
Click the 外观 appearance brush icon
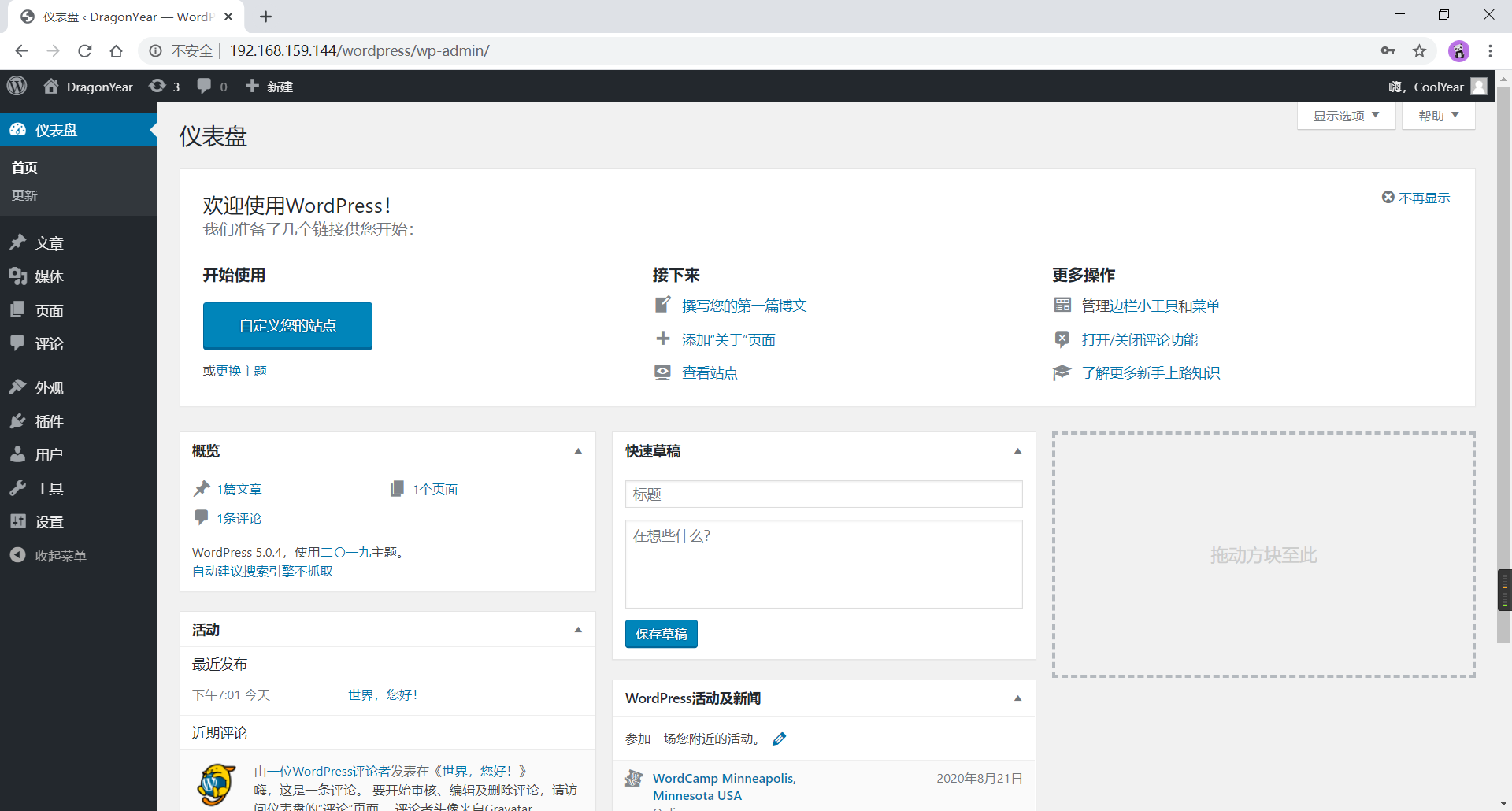point(17,387)
